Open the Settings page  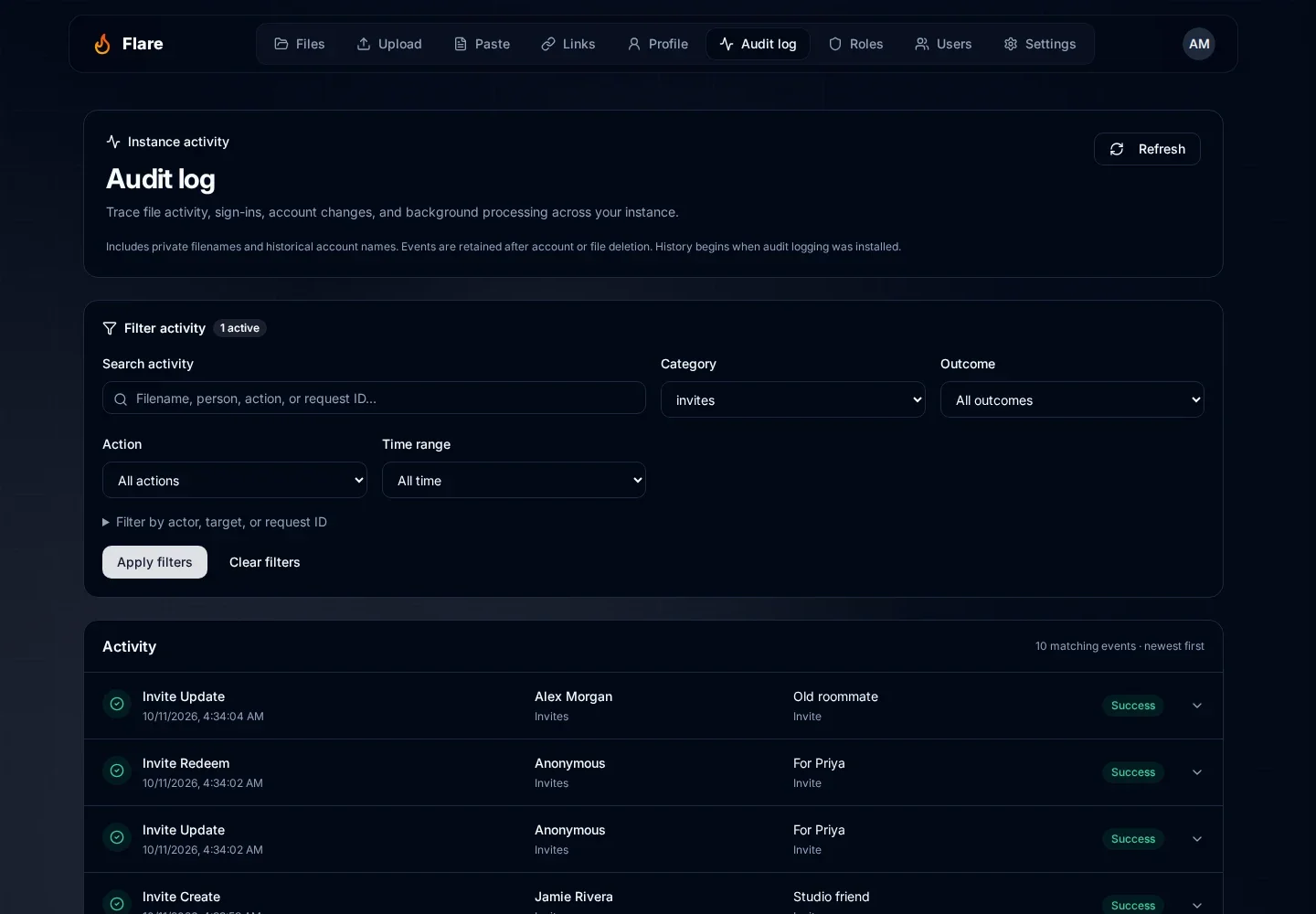point(1040,44)
